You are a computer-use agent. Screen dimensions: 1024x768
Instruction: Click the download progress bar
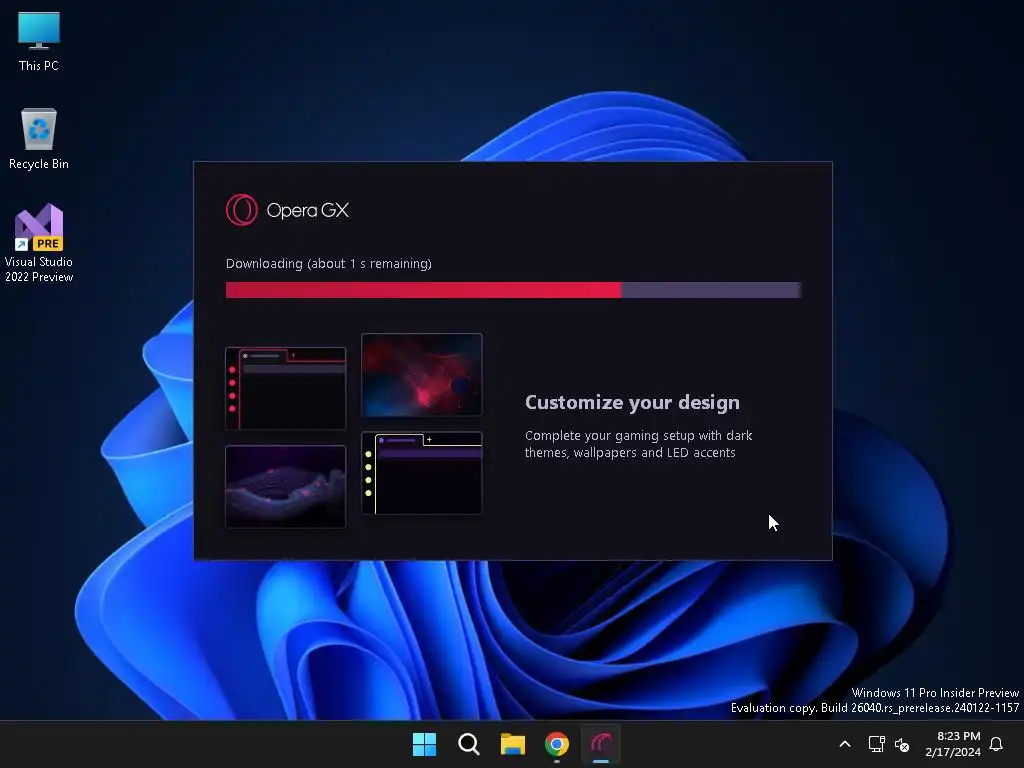(513, 290)
